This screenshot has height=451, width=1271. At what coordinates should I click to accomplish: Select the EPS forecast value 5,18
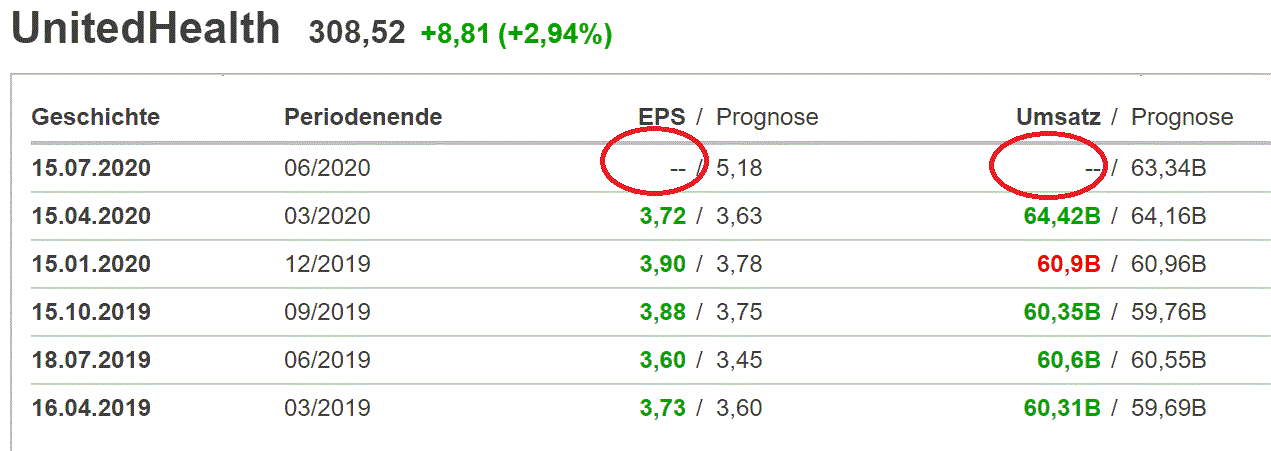coord(739,168)
